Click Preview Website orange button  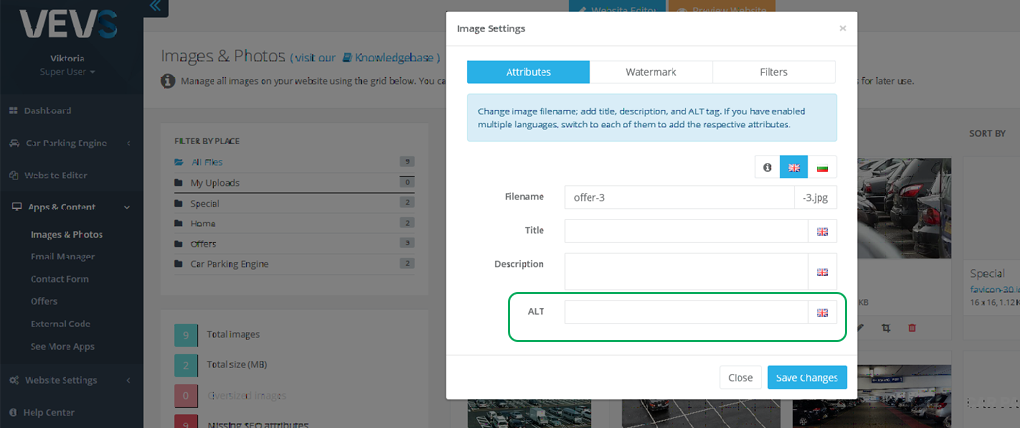(x=721, y=7)
